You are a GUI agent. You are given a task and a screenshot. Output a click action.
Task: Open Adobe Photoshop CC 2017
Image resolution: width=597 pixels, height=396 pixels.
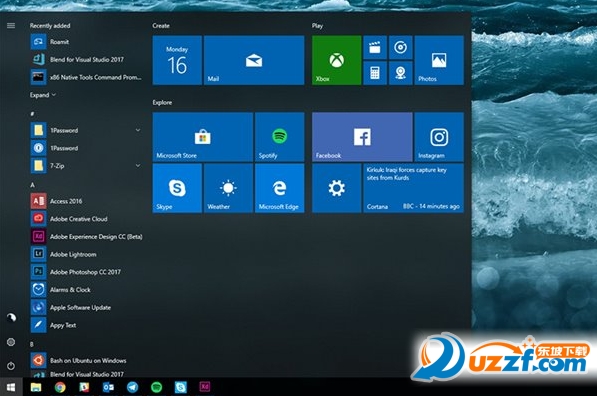87,272
